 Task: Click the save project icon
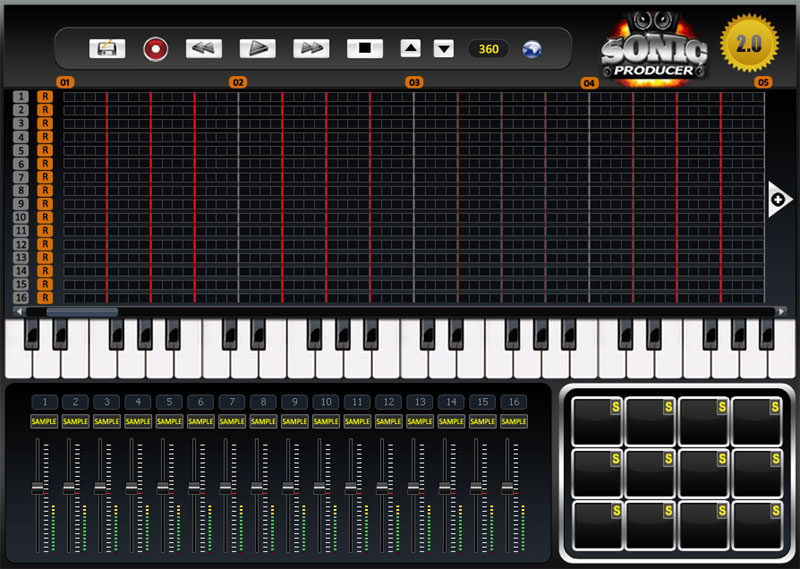tap(107, 48)
